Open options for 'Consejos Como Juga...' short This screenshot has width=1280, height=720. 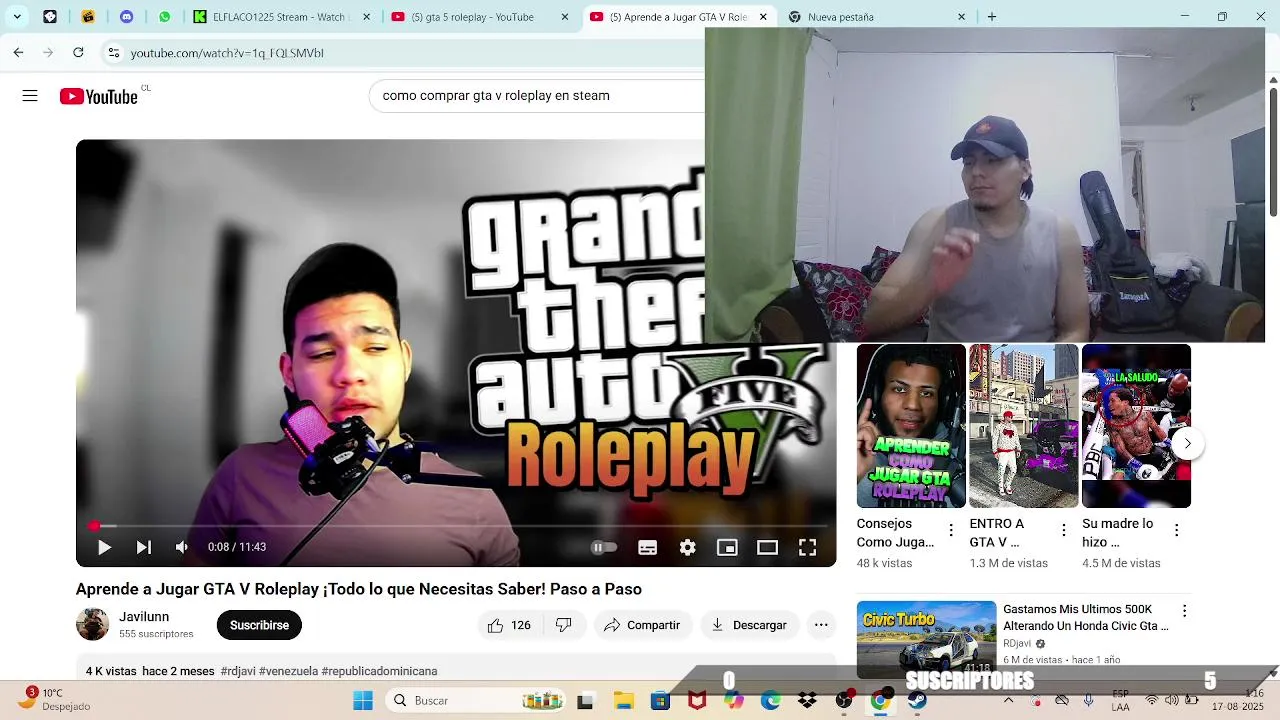(951, 530)
